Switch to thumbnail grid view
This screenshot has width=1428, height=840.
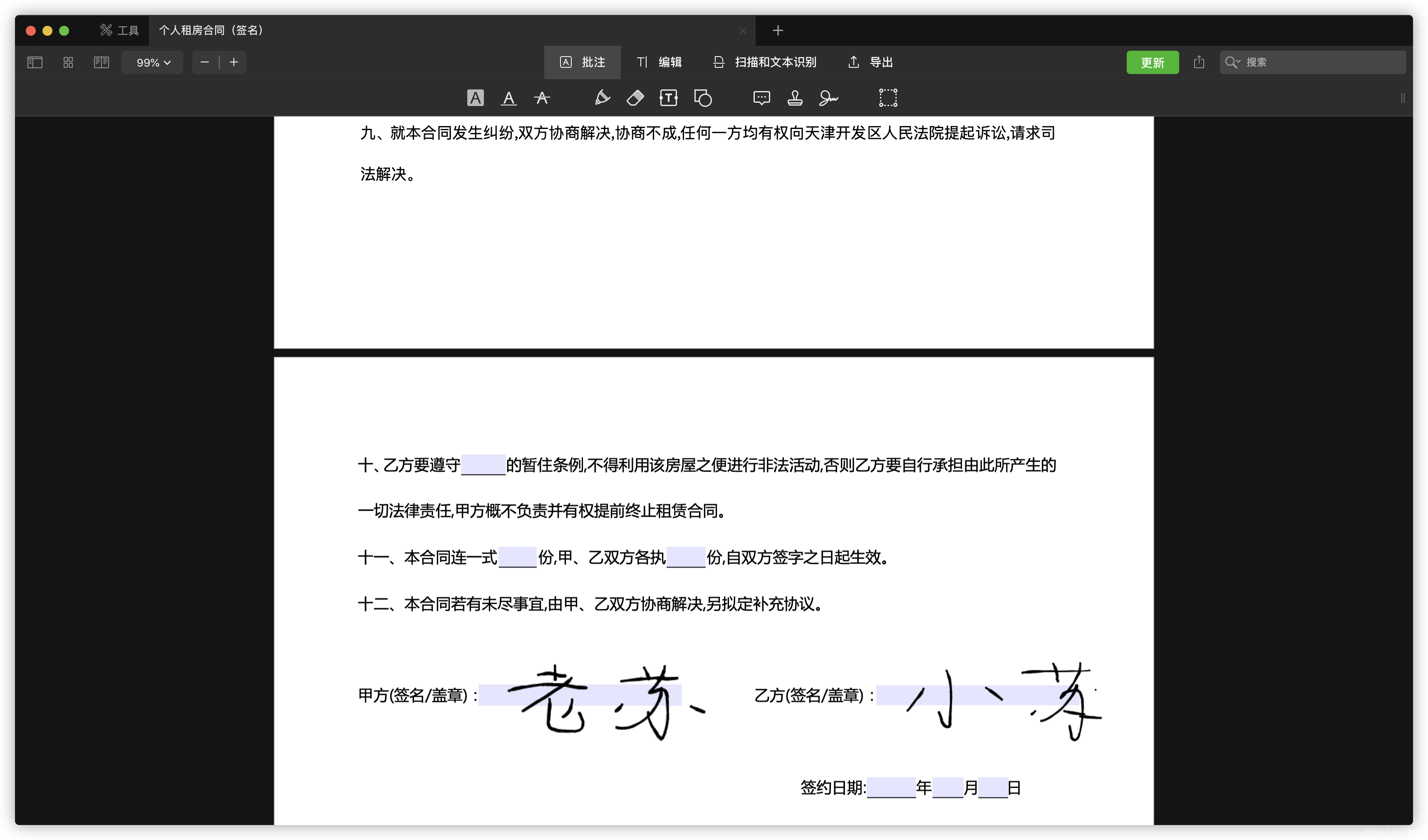[68, 62]
